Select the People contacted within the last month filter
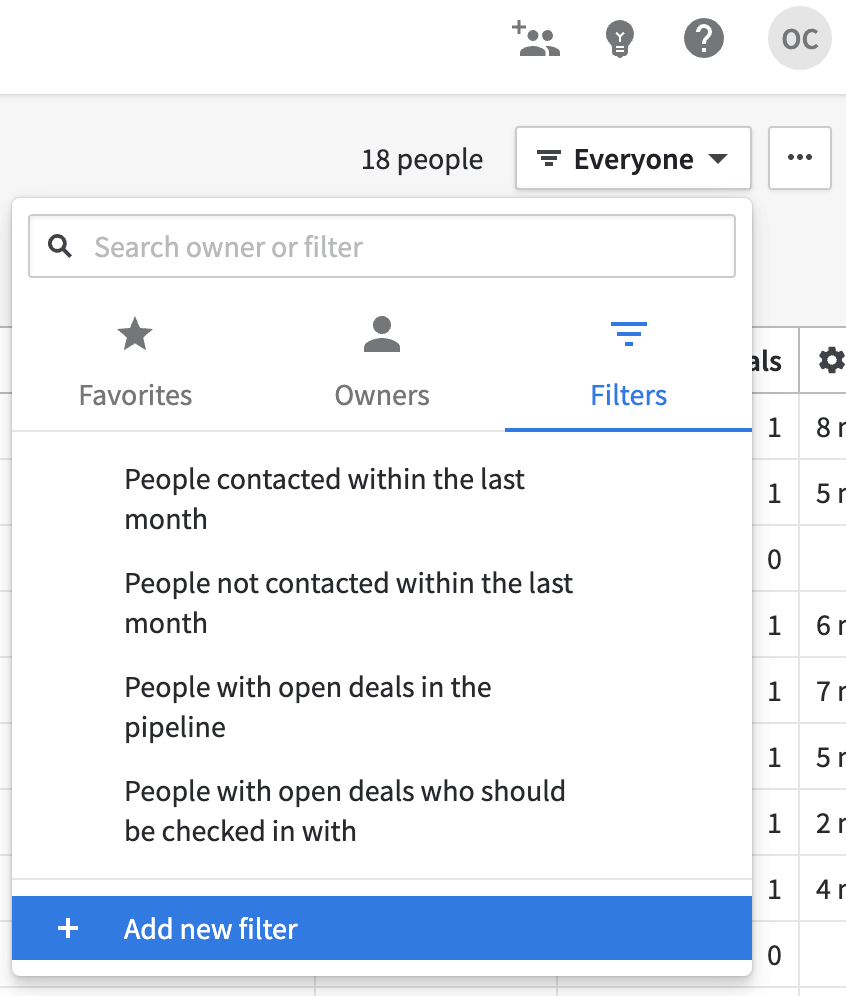This screenshot has height=996, width=846. (324, 499)
